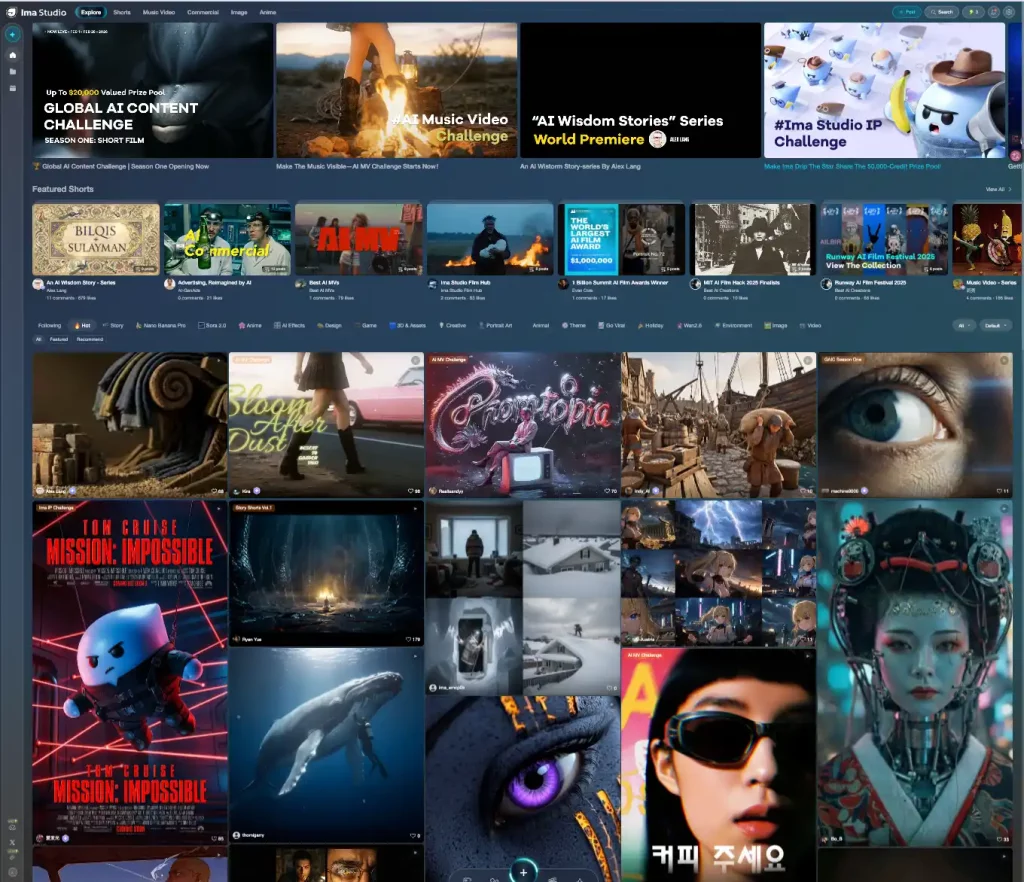Select the Following filter
Image resolution: width=1024 pixels, height=882 pixels.
[49, 325]
